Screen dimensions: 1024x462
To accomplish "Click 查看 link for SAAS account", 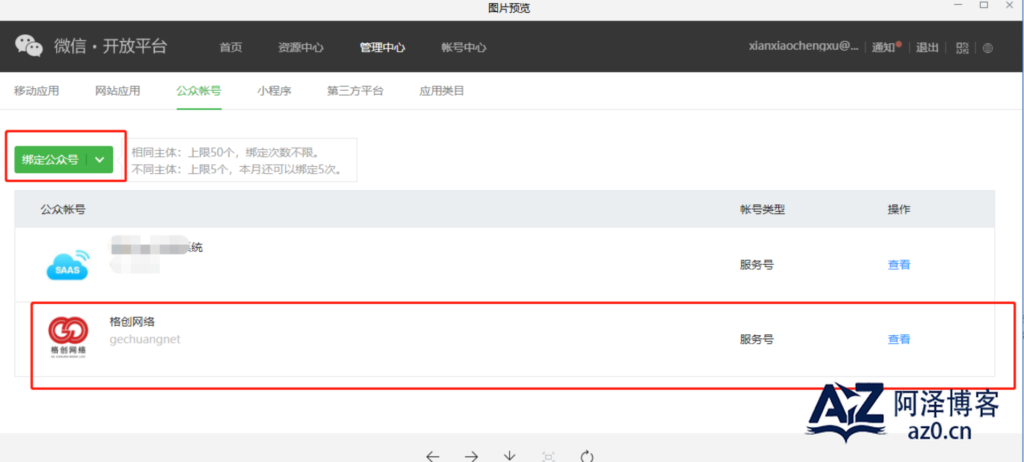I will point(899,265).
